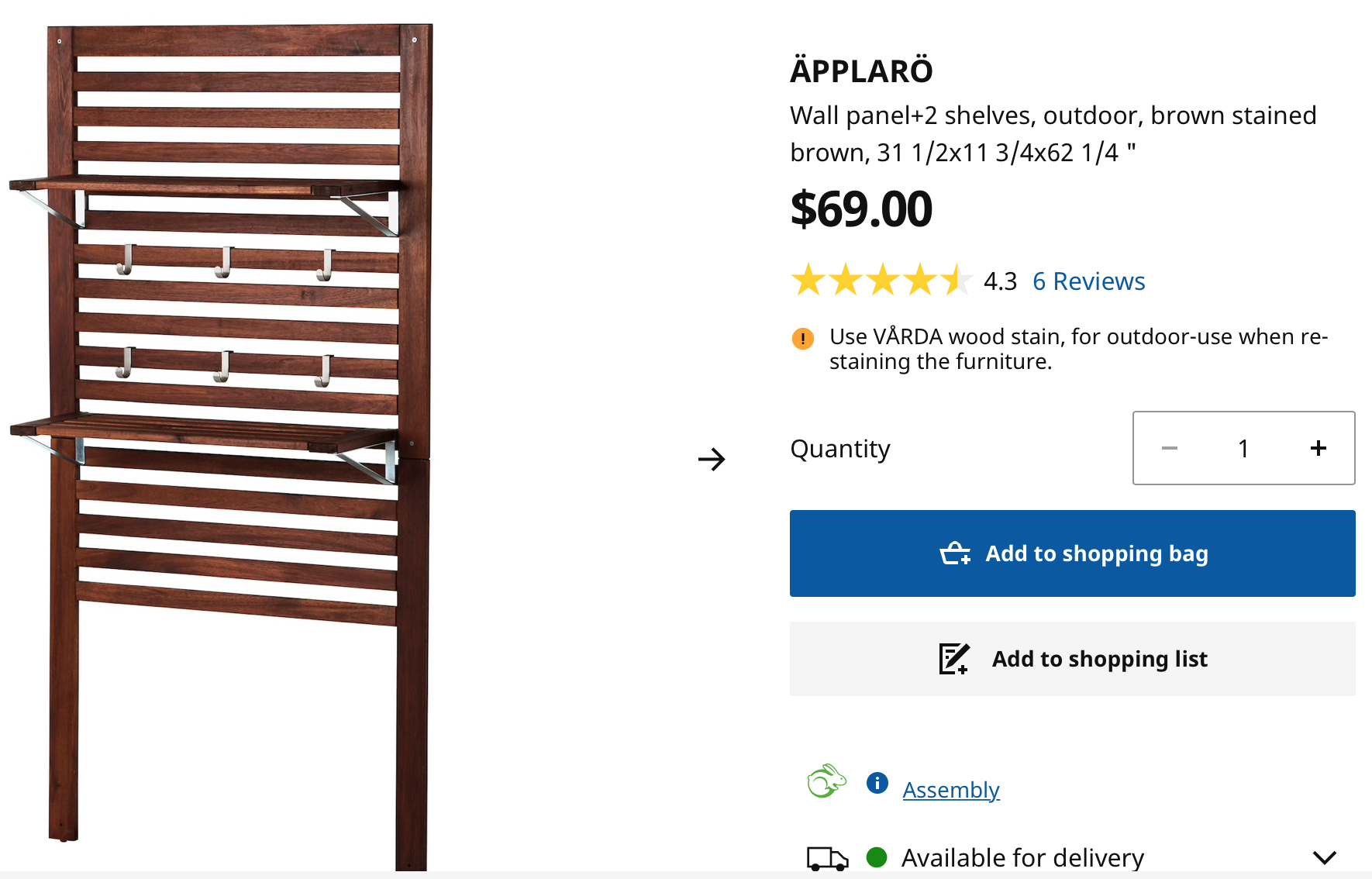Click the blue assembly info icon
1372x879 pixels.
(877, 783)
